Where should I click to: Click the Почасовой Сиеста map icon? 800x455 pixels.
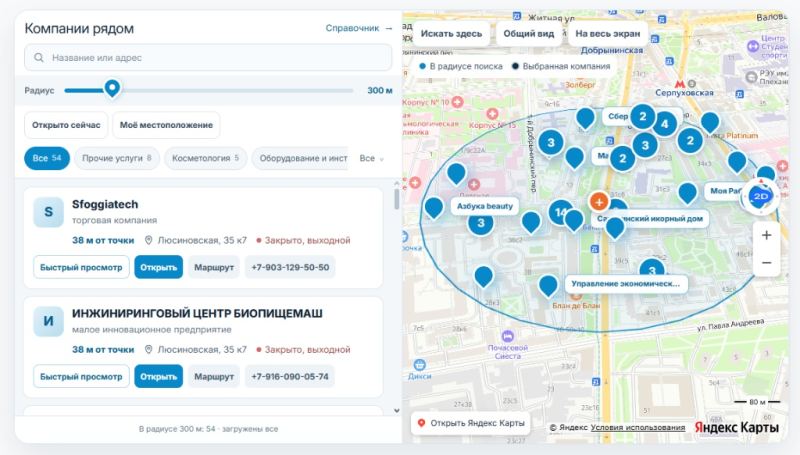507,337
